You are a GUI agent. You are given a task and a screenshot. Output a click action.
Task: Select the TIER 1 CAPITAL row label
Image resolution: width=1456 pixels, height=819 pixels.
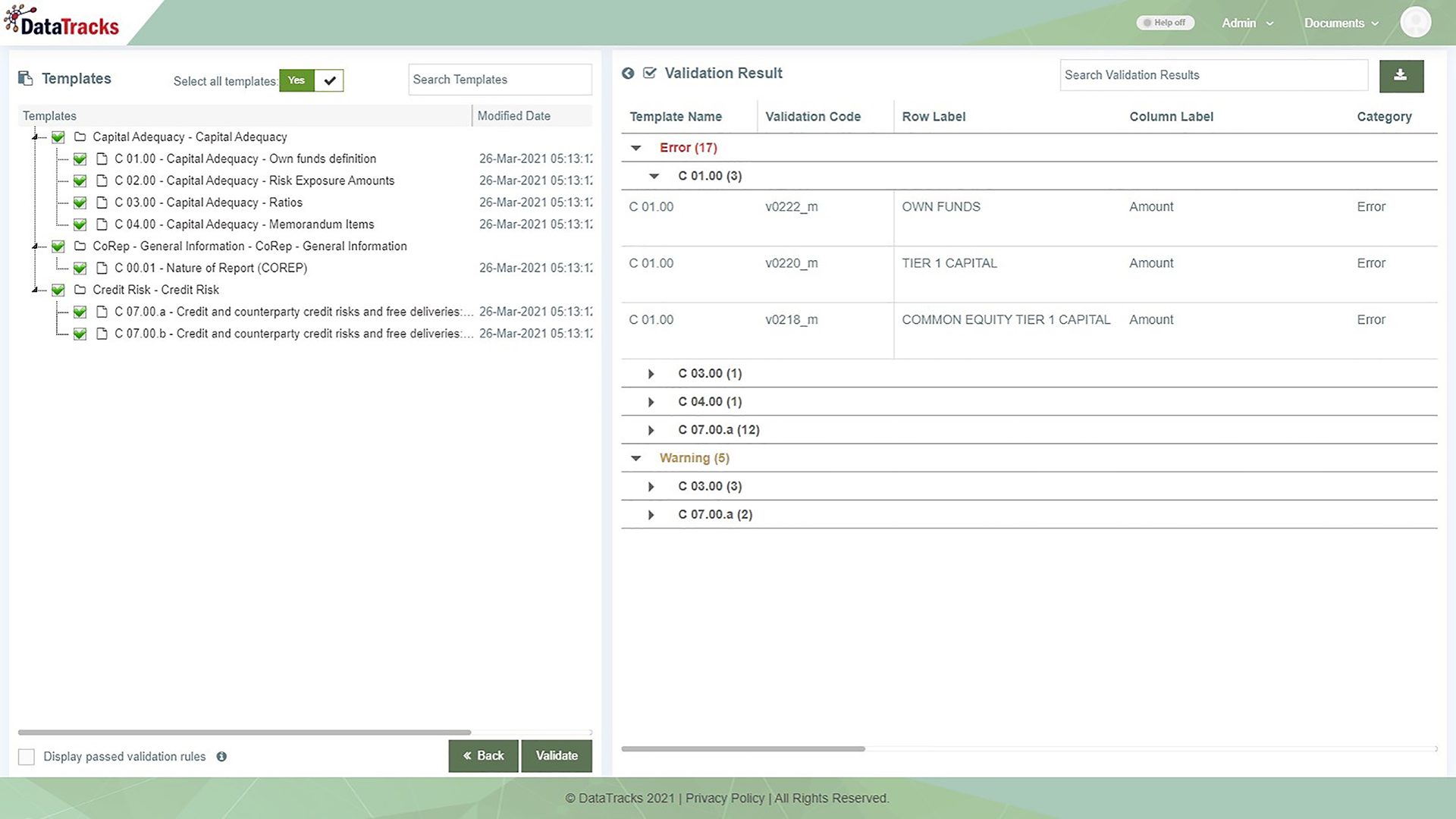[x=949, y=263]
